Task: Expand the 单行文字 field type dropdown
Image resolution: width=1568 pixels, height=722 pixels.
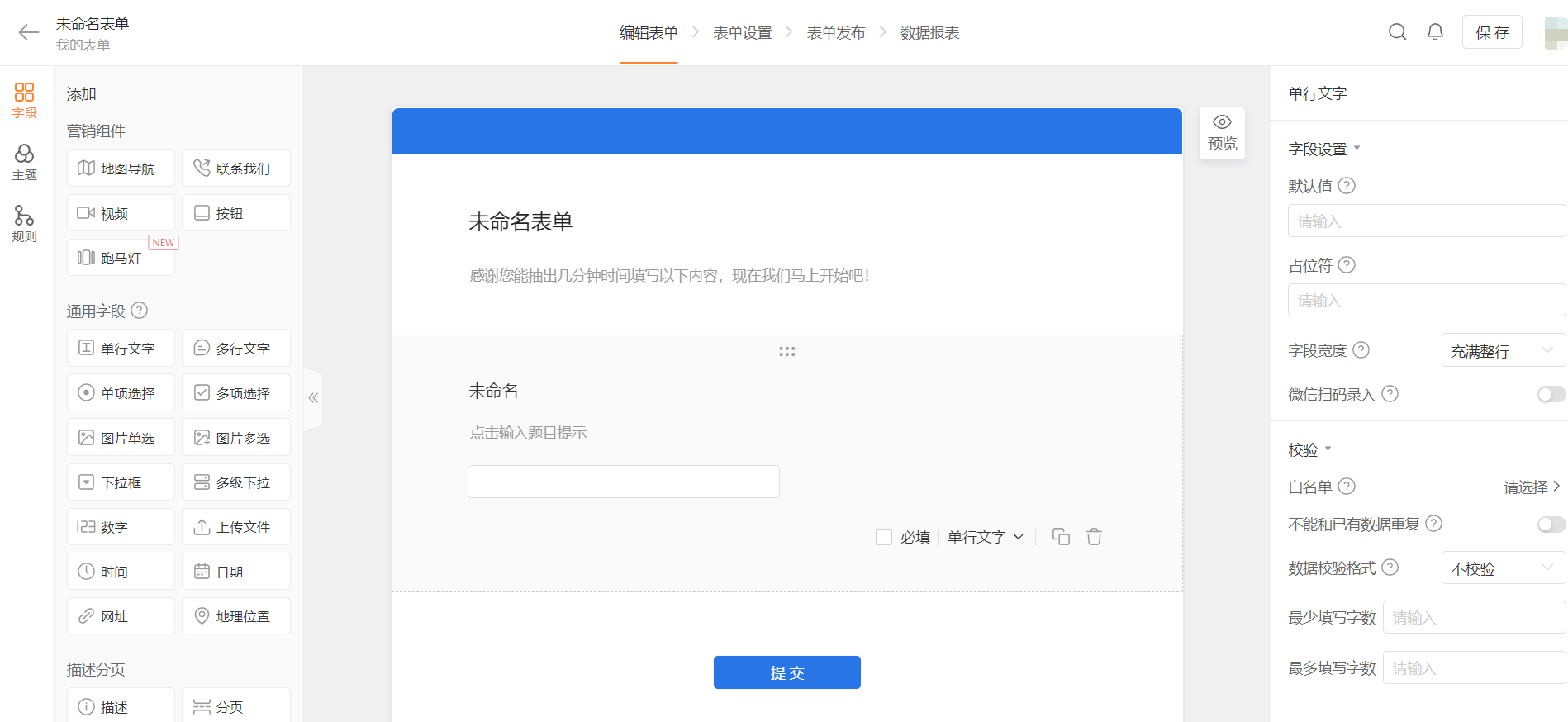Action: coord(986,537)
